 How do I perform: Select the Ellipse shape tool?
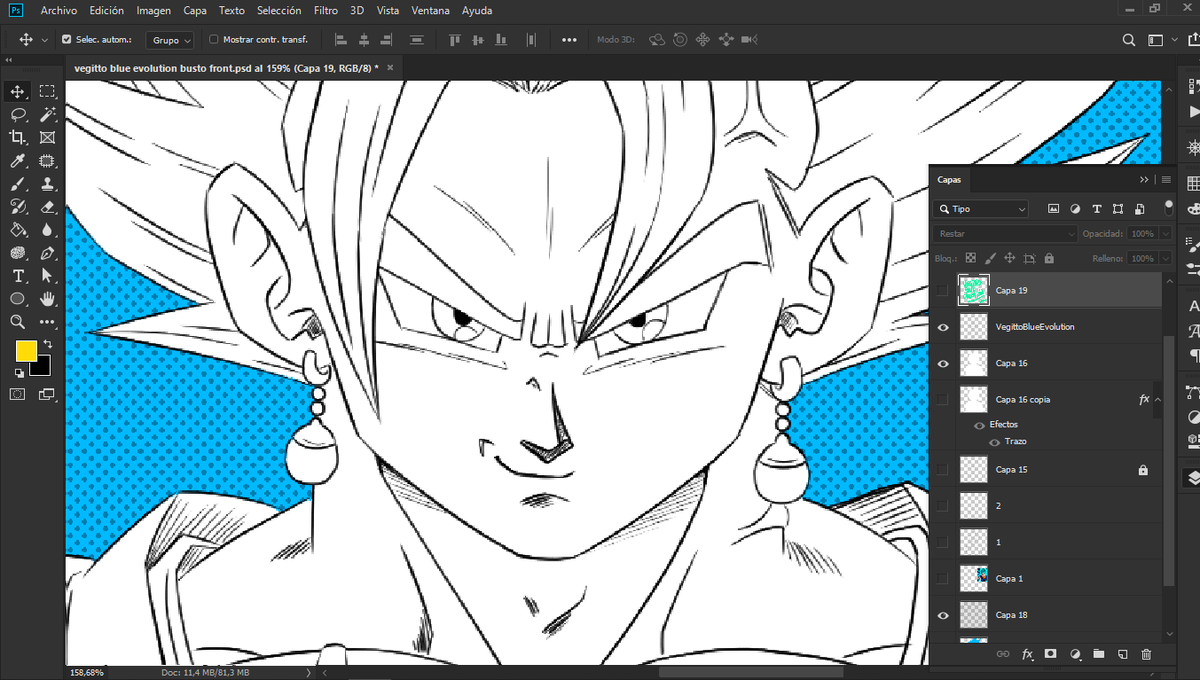tap(17, 299)
